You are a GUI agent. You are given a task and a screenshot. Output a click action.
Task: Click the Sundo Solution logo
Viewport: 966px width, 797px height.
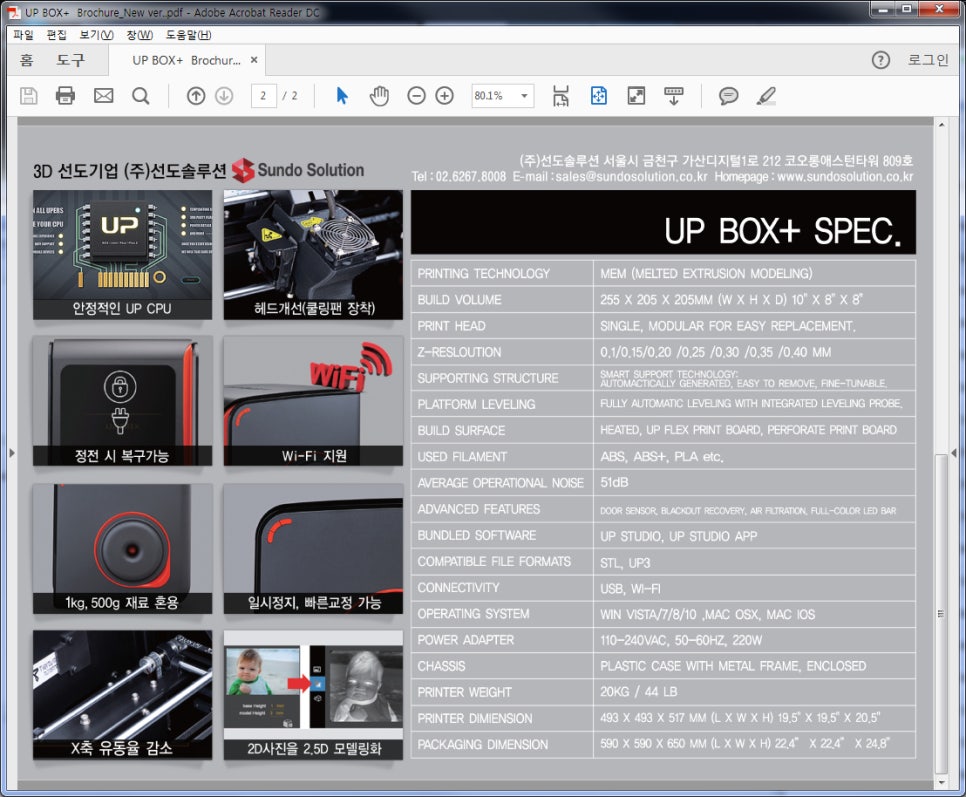(x=298, y=170)
